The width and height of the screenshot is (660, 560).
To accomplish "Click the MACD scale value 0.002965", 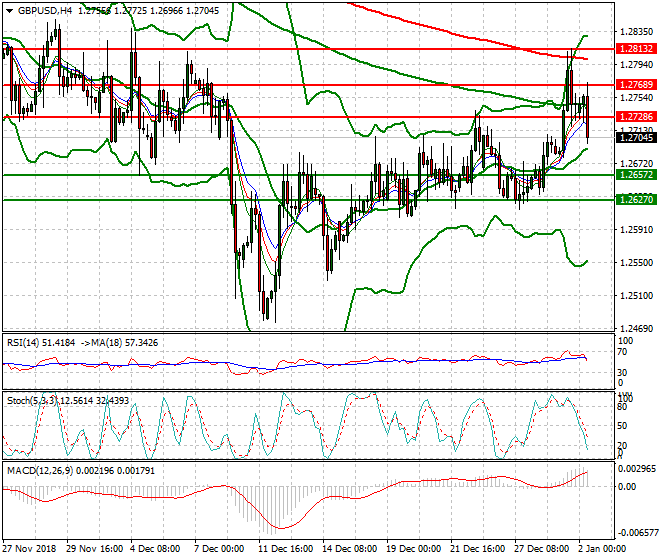I will click(636, 469).
